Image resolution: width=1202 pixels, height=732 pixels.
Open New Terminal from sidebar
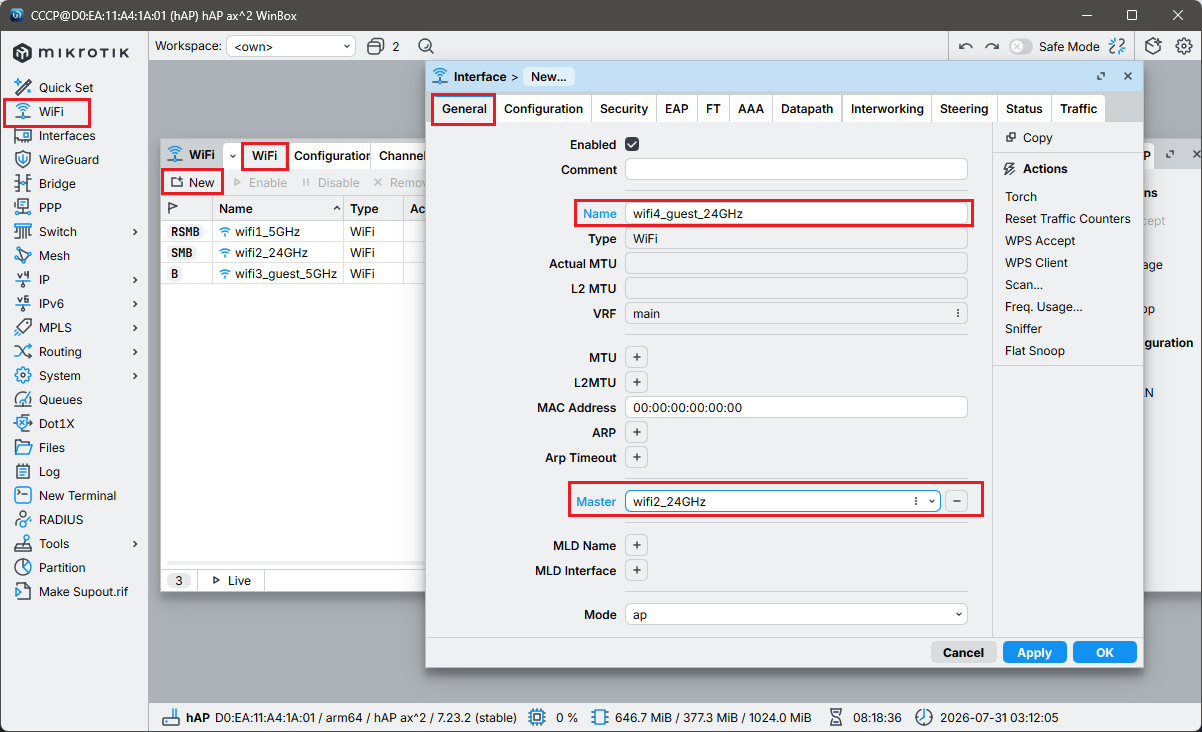coord(77,495)
